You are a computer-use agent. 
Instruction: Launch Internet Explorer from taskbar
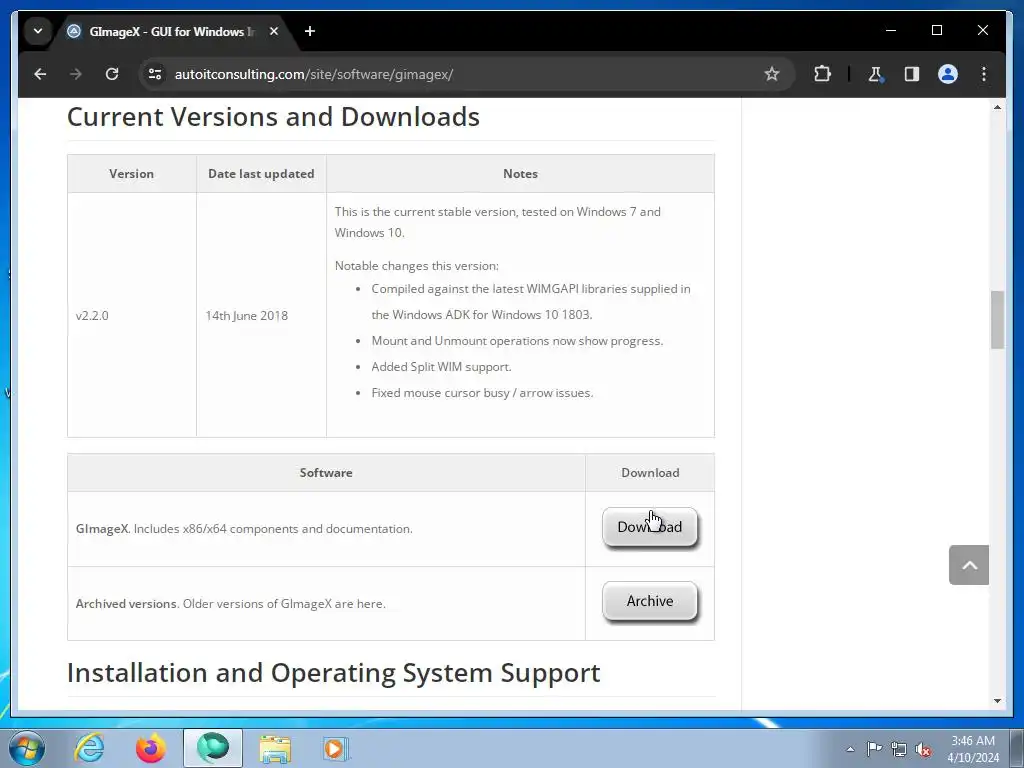[89, 748]
